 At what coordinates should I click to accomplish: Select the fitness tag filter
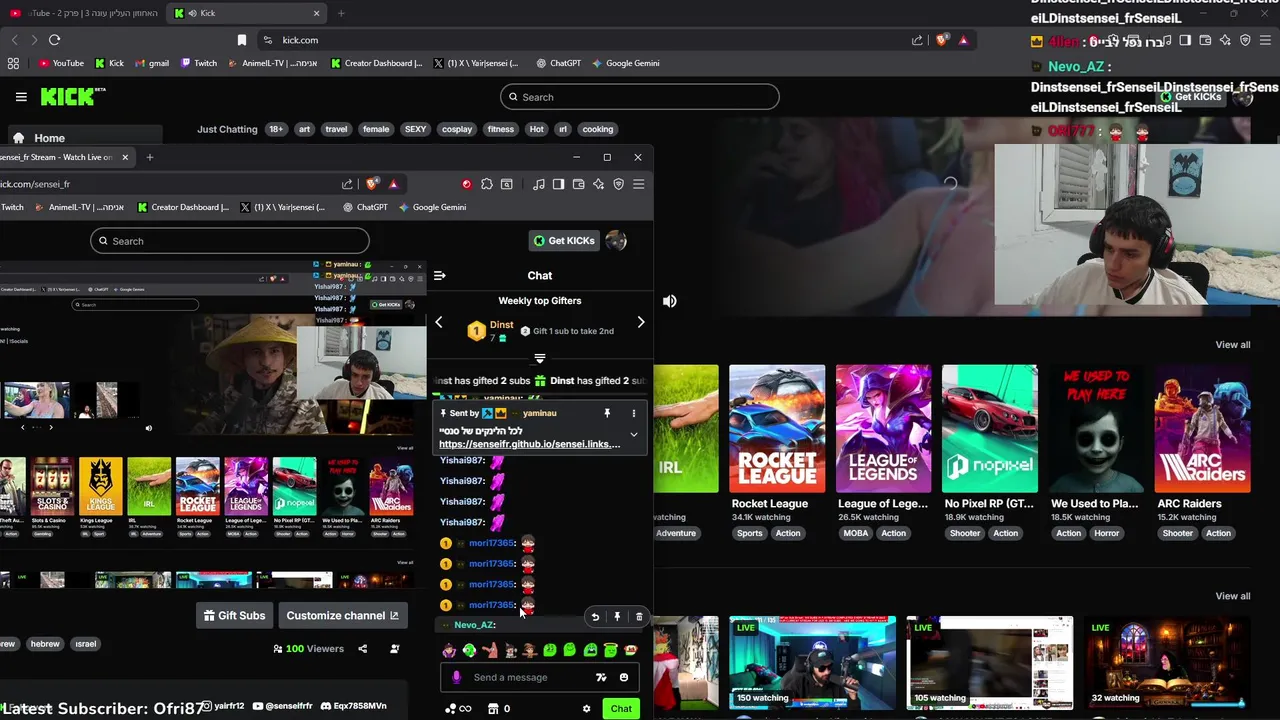[x=501, y=129]
